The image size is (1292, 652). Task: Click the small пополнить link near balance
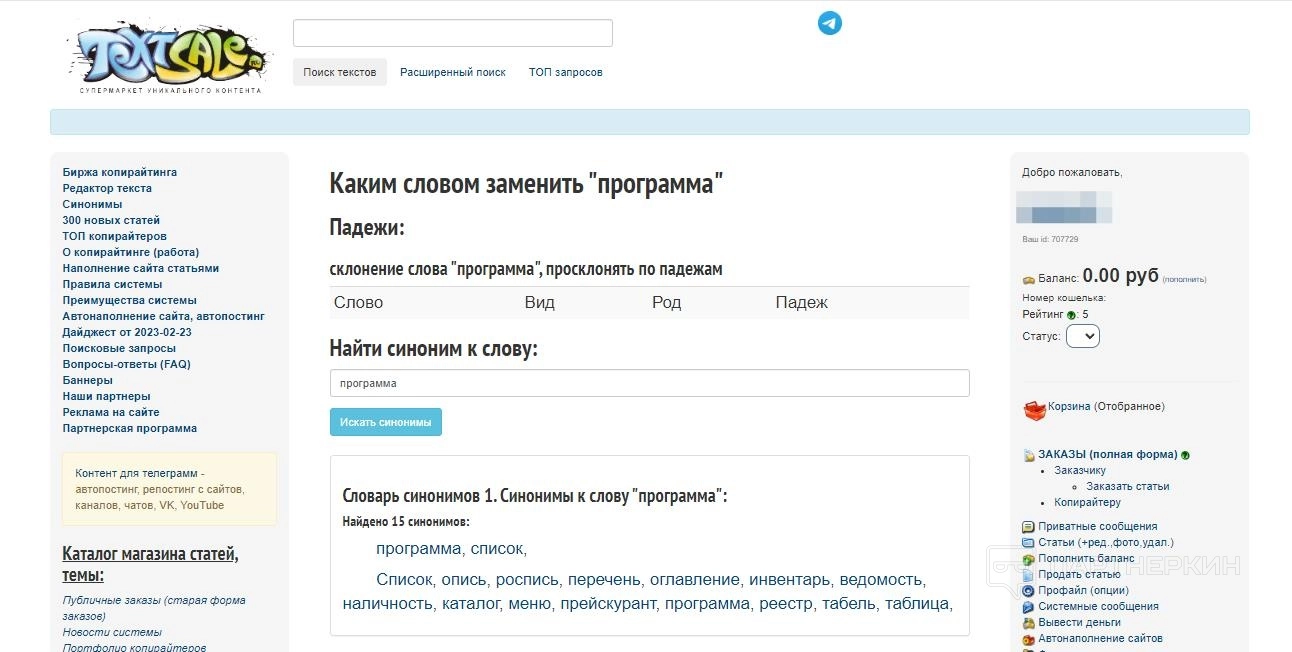(x=1184, y=280)
